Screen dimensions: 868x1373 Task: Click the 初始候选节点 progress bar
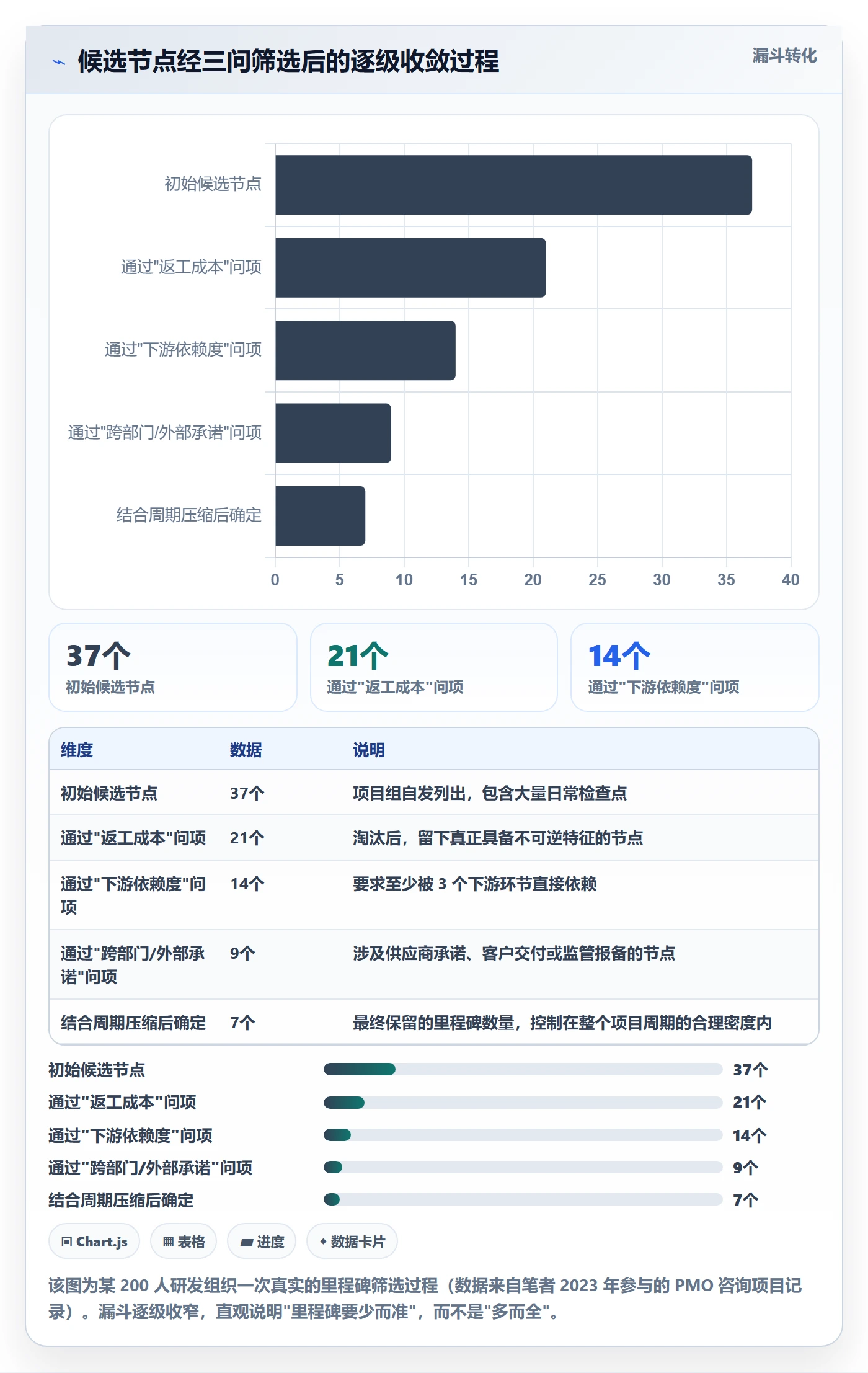coord(523,1069)
